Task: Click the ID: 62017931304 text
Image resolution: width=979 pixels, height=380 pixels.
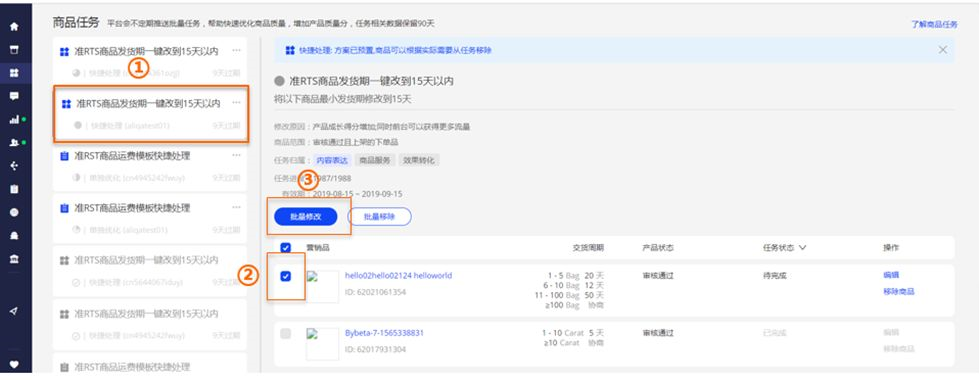Action: (375, 349)
